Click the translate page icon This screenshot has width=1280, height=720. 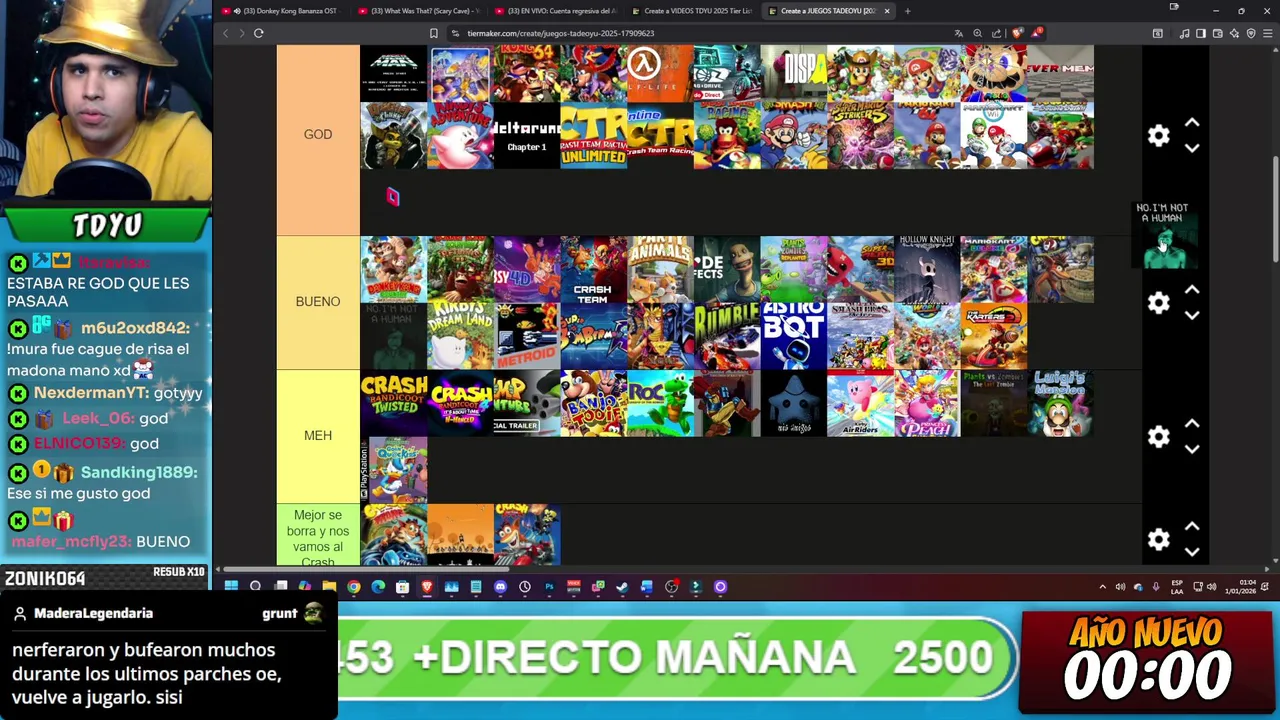point(958,33)
